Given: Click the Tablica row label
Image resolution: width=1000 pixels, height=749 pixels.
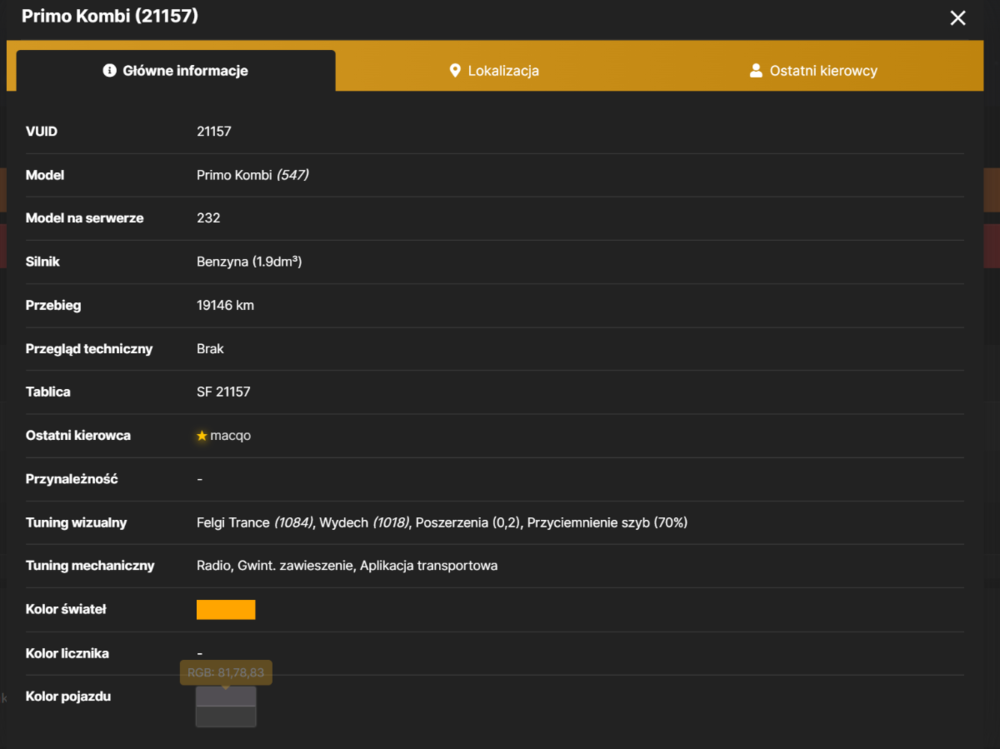Looking at the screenshot, I should tap(48, 392).
